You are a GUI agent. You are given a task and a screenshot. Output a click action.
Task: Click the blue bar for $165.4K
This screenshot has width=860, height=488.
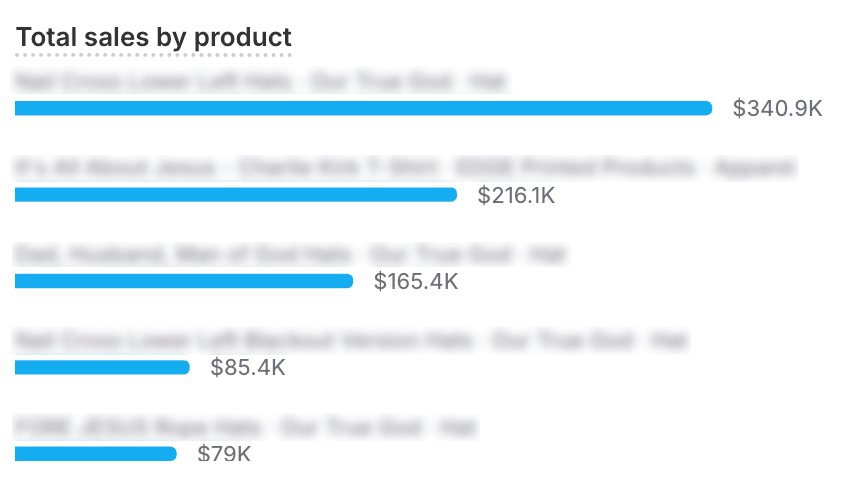[x=184, y=281]
